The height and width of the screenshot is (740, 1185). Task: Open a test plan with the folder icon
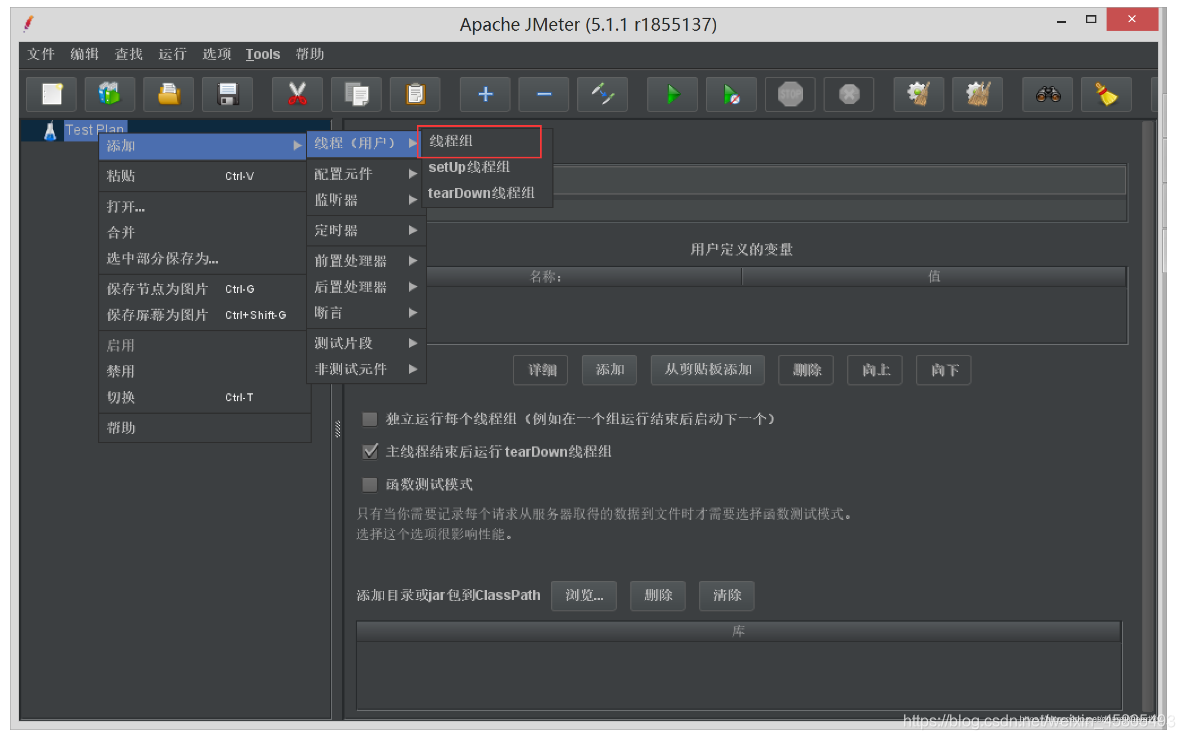(168, 93)
